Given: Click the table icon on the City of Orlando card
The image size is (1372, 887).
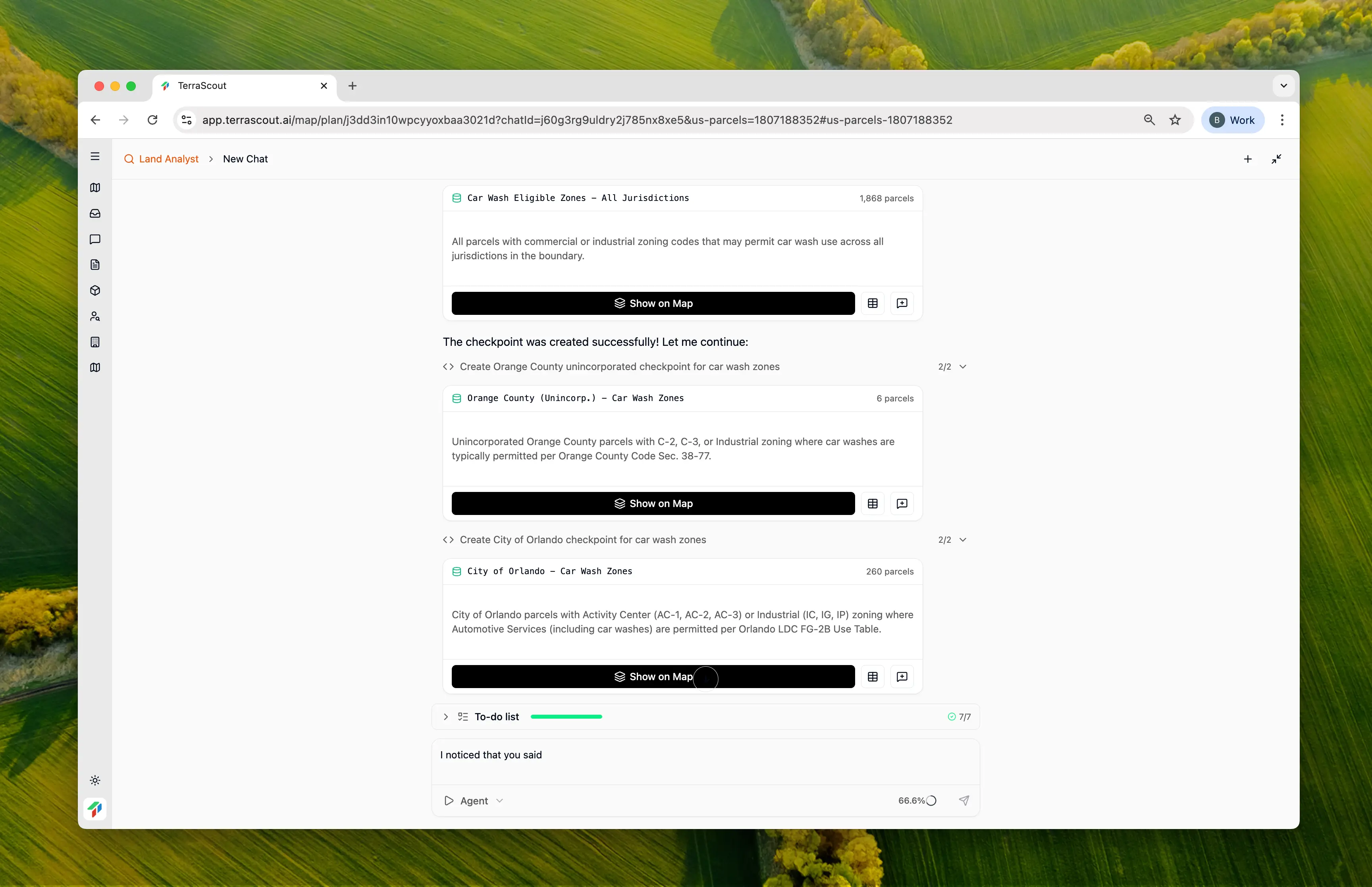Looking at the screenshot, I should pos(872,677).
